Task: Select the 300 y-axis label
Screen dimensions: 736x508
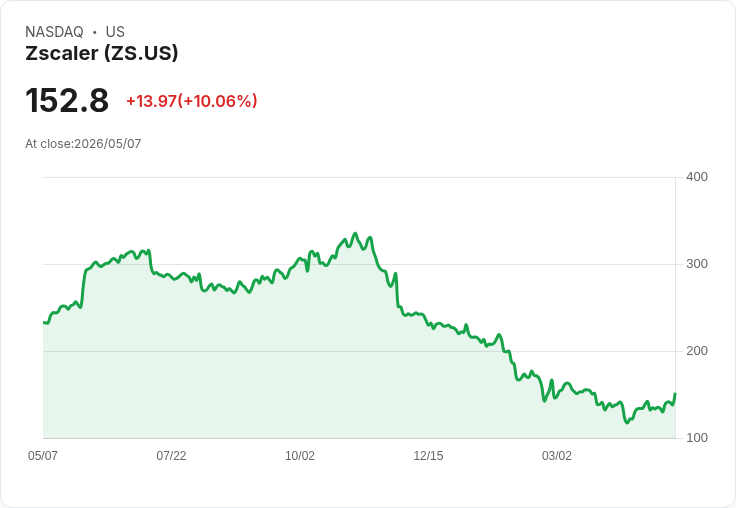Action: 697,264
